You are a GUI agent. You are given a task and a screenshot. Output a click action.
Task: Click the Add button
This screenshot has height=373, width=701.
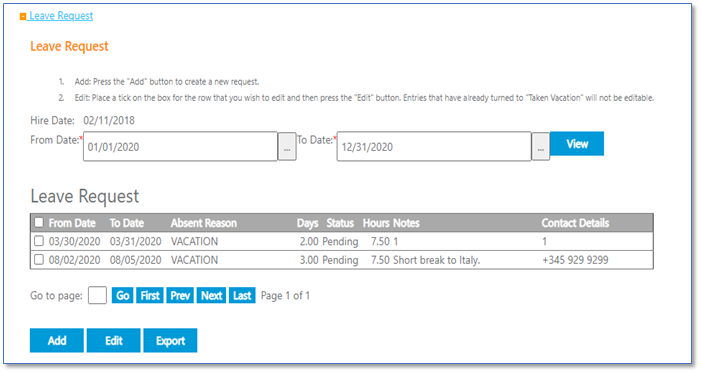[57, 340]
